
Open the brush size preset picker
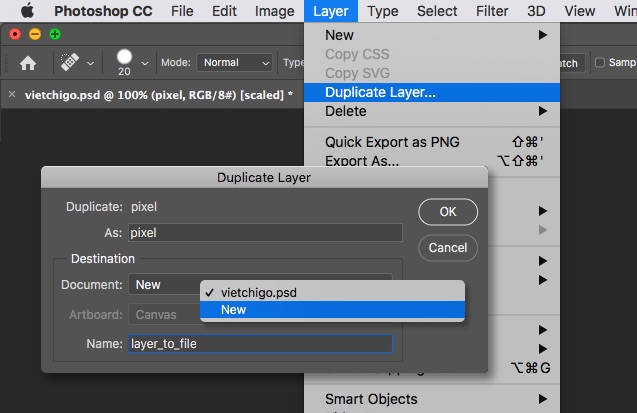click(146, 62)
